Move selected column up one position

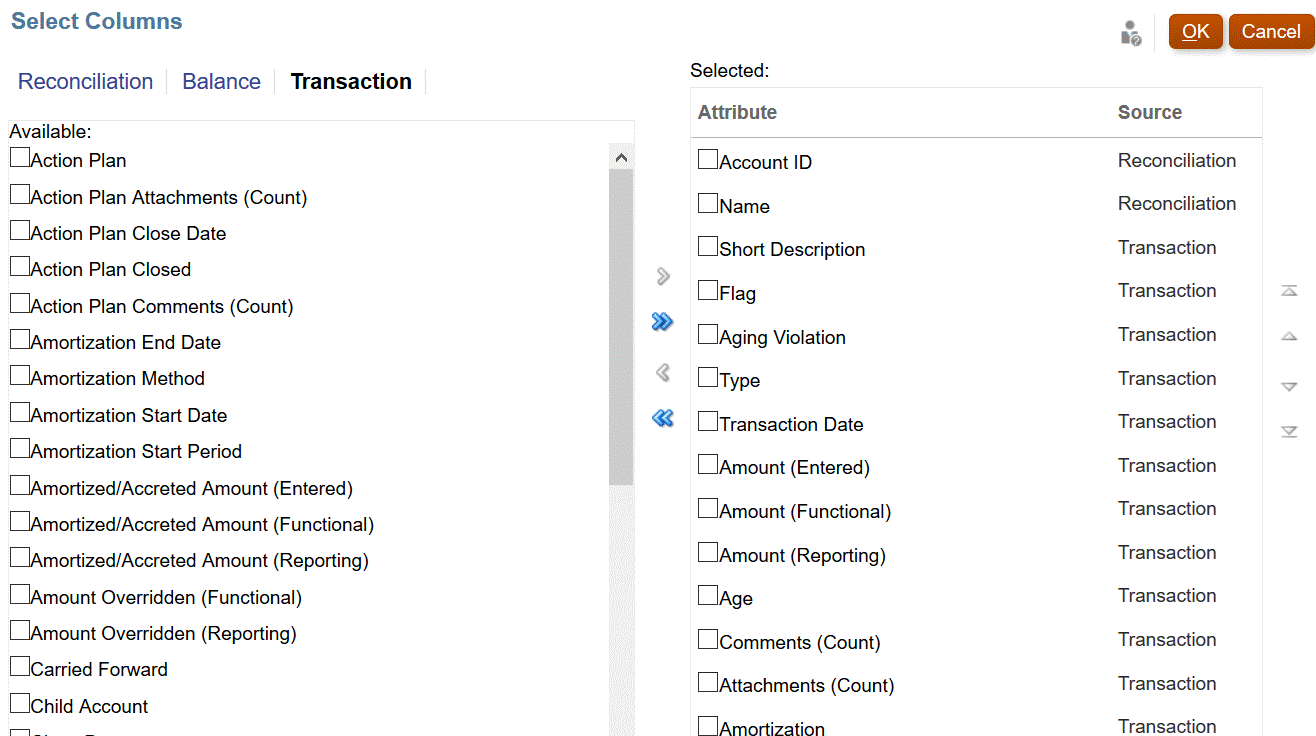pos(1289,337)
